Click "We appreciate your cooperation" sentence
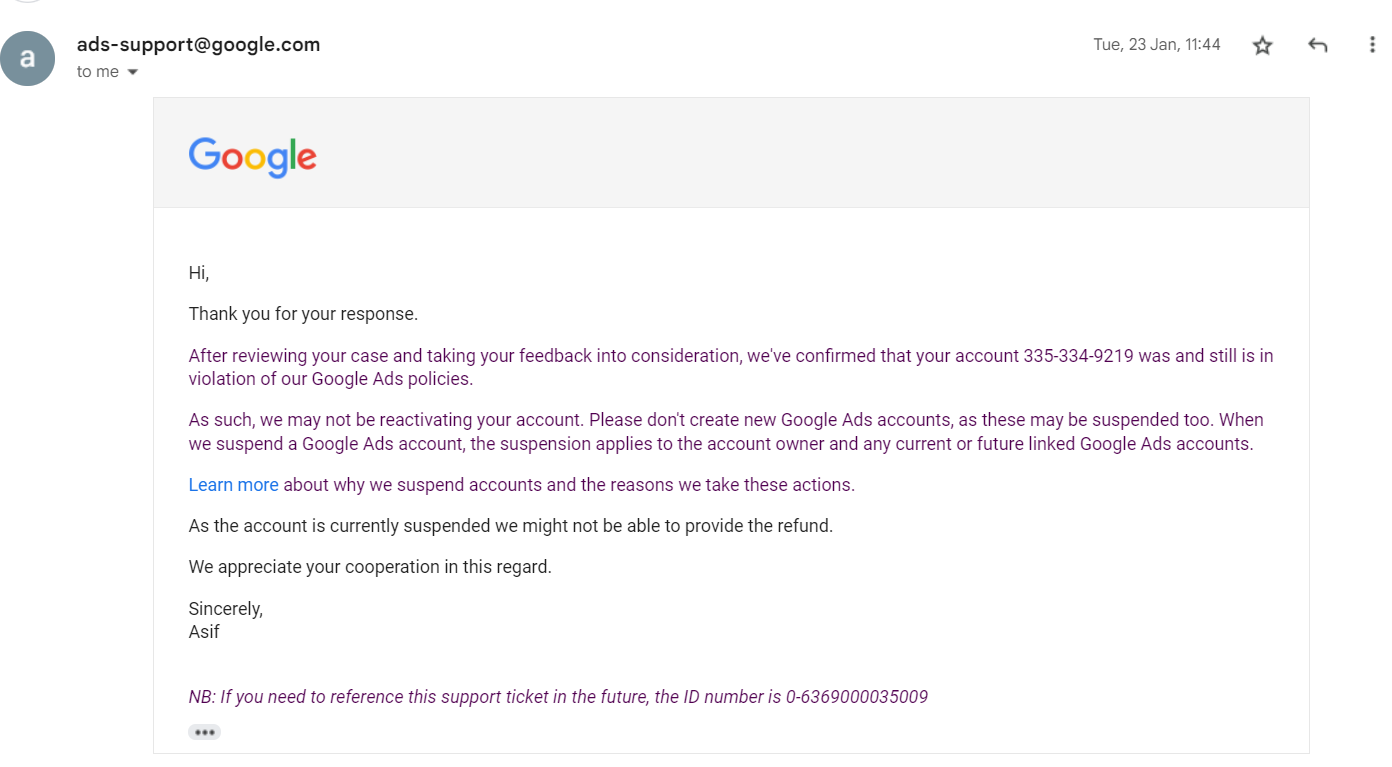This screenshot has height=767, width=1392. pyautogui.click(x=370, y=567)
